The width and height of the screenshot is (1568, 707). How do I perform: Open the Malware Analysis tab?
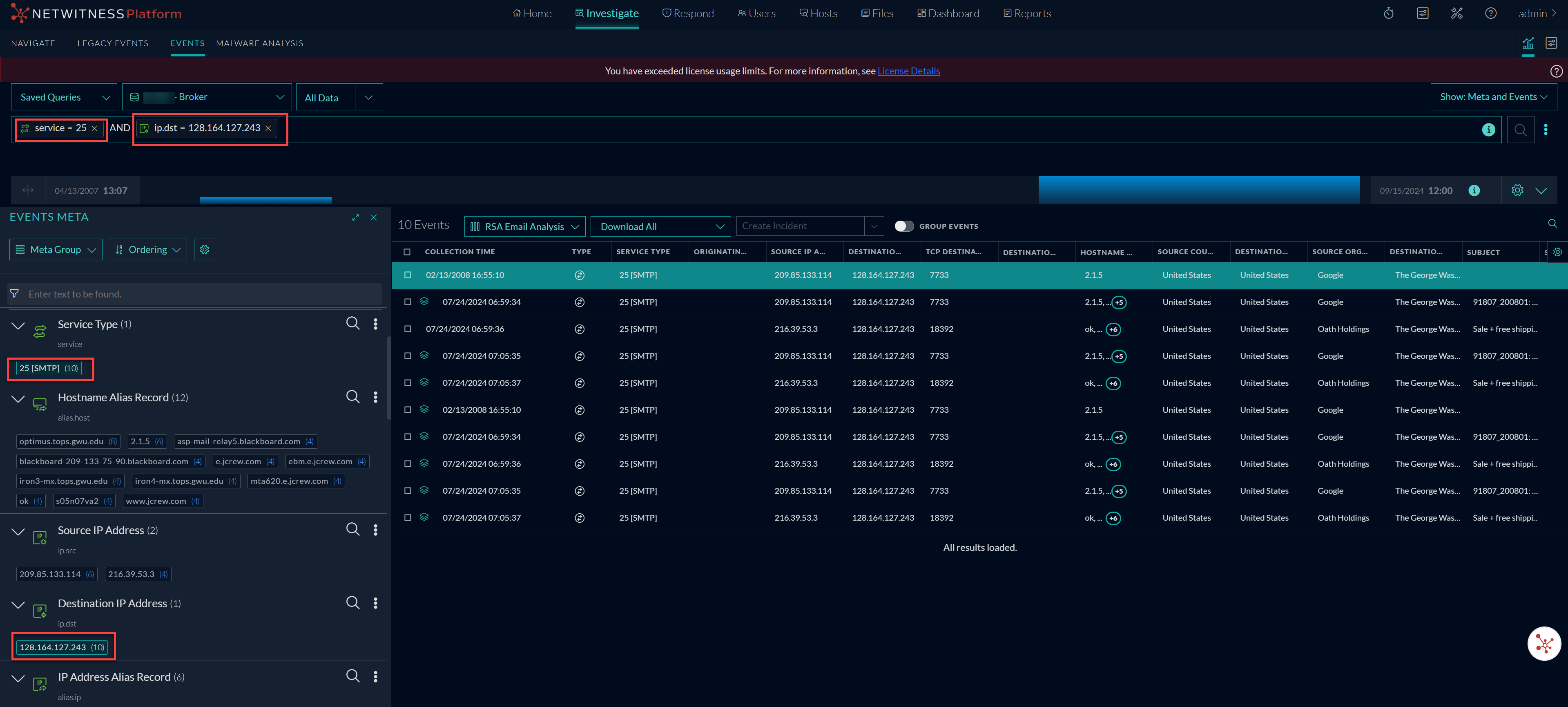tap(259, 43)
